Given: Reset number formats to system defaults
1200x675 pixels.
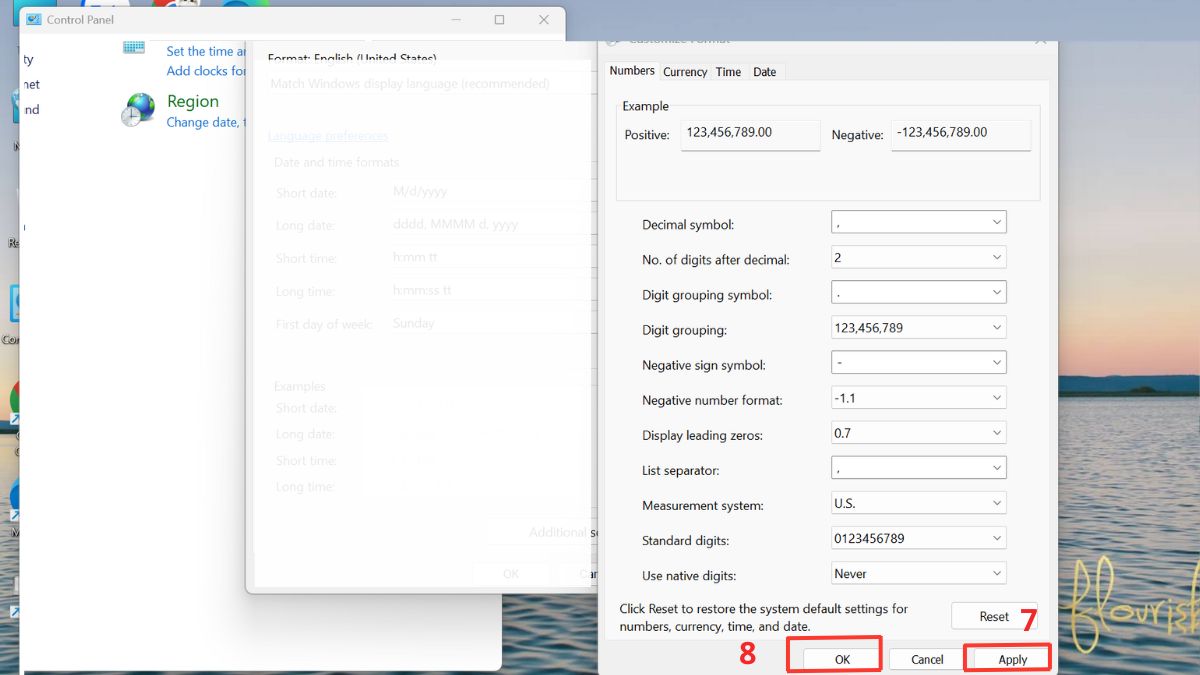Looking at the screenshot, I should click(994, 616).
